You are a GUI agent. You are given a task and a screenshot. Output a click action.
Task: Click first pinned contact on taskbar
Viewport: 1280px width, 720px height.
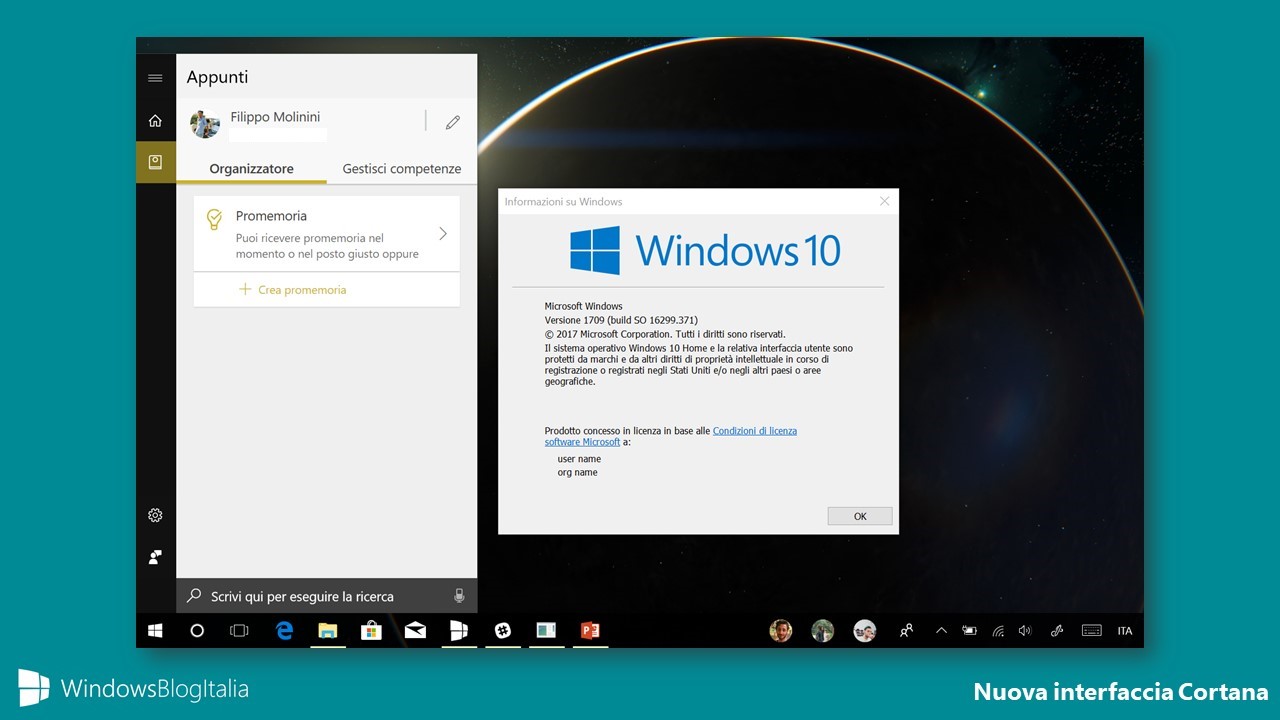(781, 631)
